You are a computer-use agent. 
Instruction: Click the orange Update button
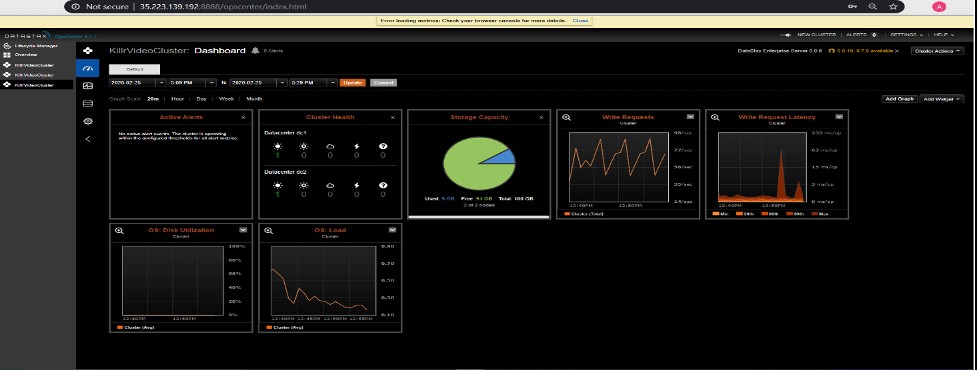pyautogui.click(x=353, y=82)
